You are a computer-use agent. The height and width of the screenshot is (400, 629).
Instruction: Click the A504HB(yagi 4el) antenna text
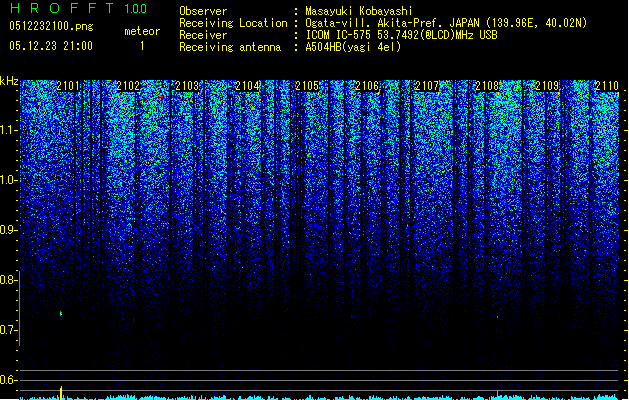click(353, 47)
